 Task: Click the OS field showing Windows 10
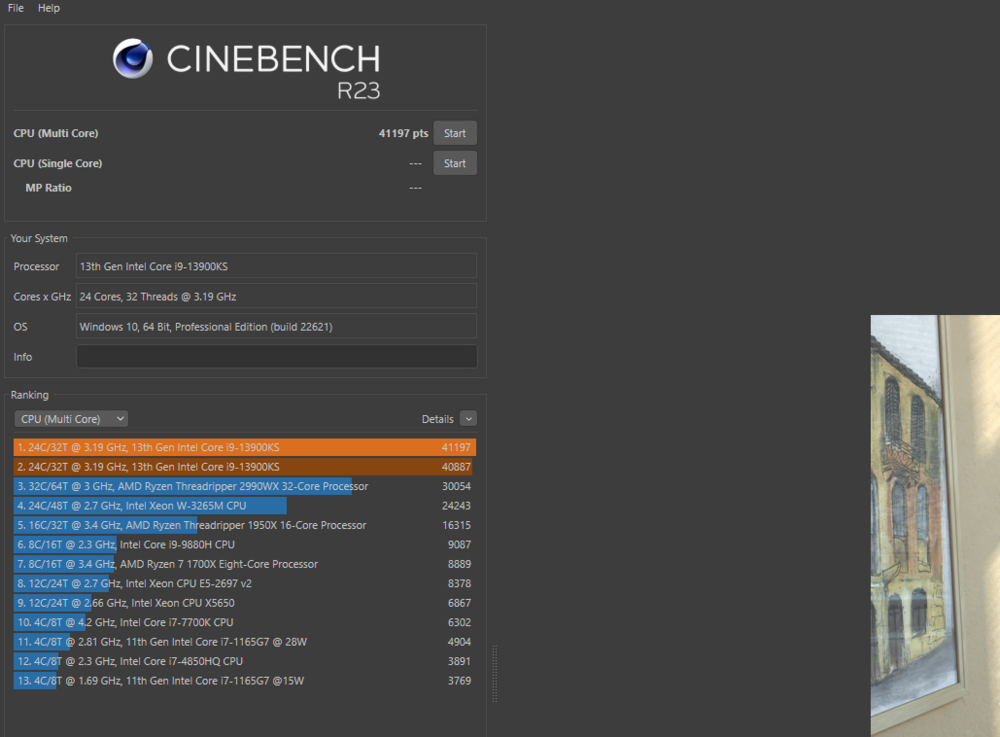(x=276, y=327)
